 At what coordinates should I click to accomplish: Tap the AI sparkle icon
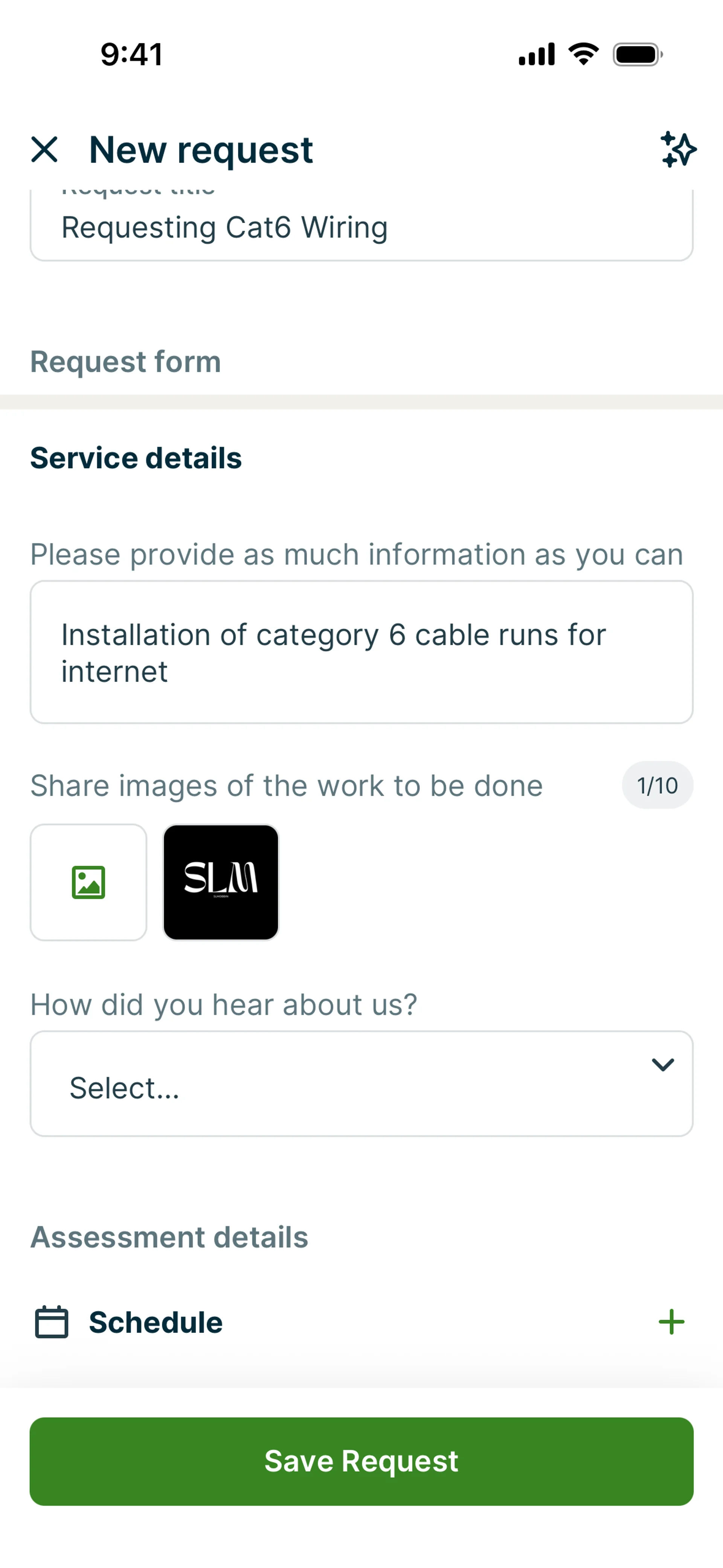tap(678, 149)
